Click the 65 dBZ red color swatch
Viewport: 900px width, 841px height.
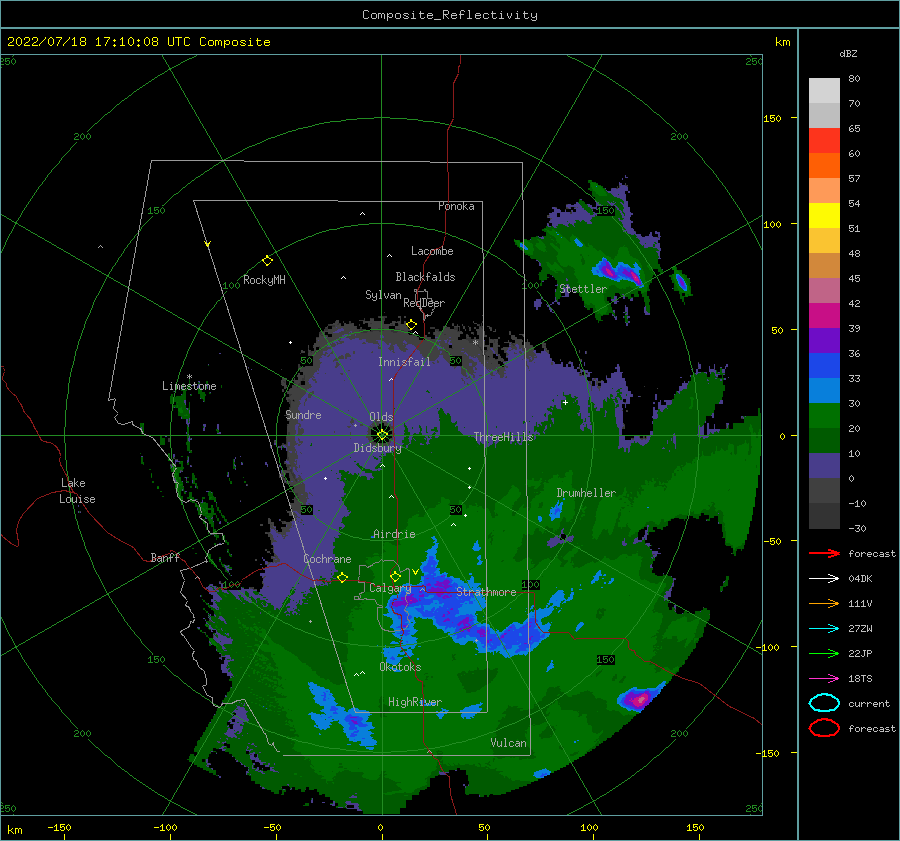(824, 140)
